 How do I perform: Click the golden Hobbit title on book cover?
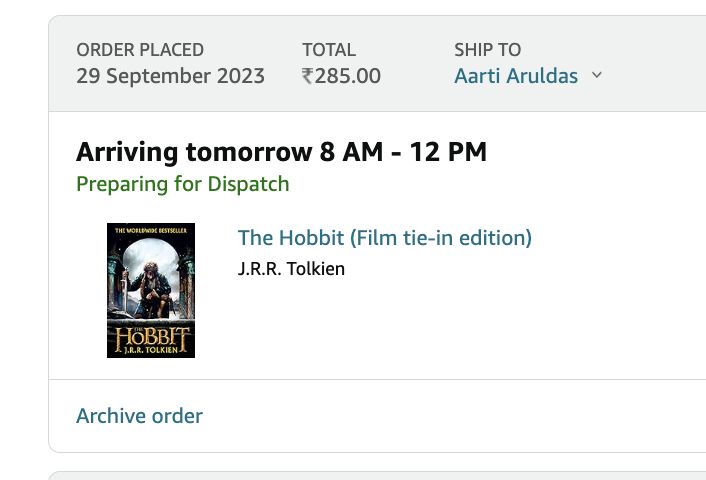[x=152, y=337]
